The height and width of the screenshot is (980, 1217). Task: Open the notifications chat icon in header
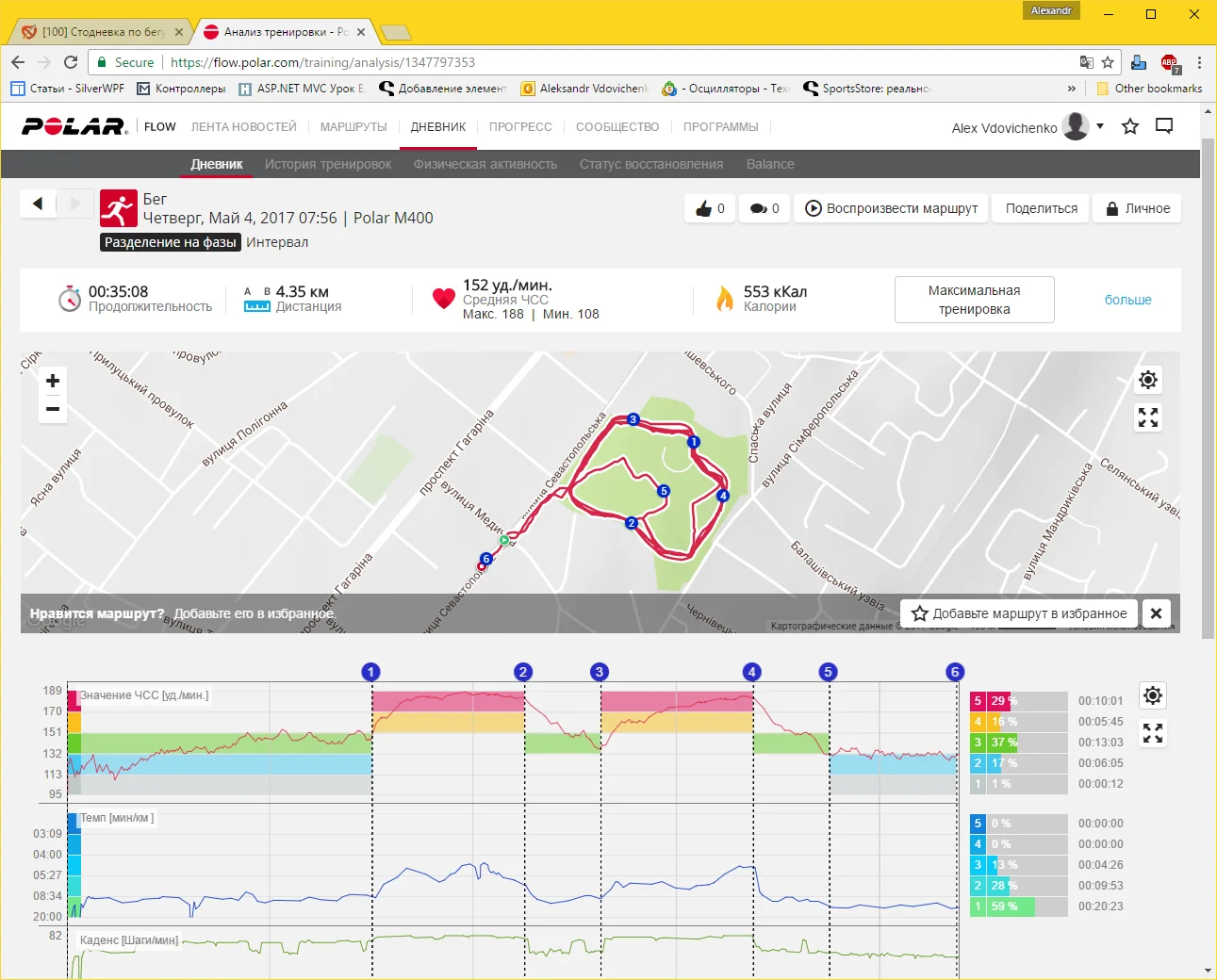pos(1164,126)
